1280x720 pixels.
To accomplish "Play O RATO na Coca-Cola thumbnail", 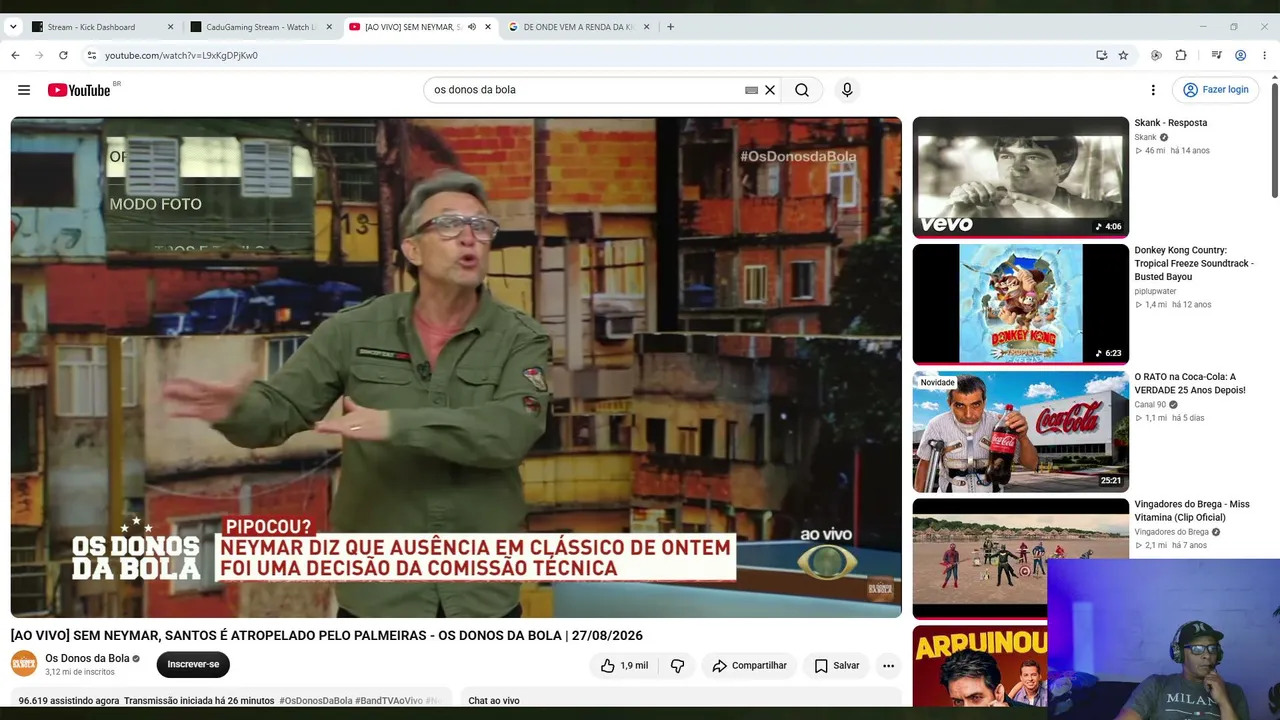I will (1020, 431).
